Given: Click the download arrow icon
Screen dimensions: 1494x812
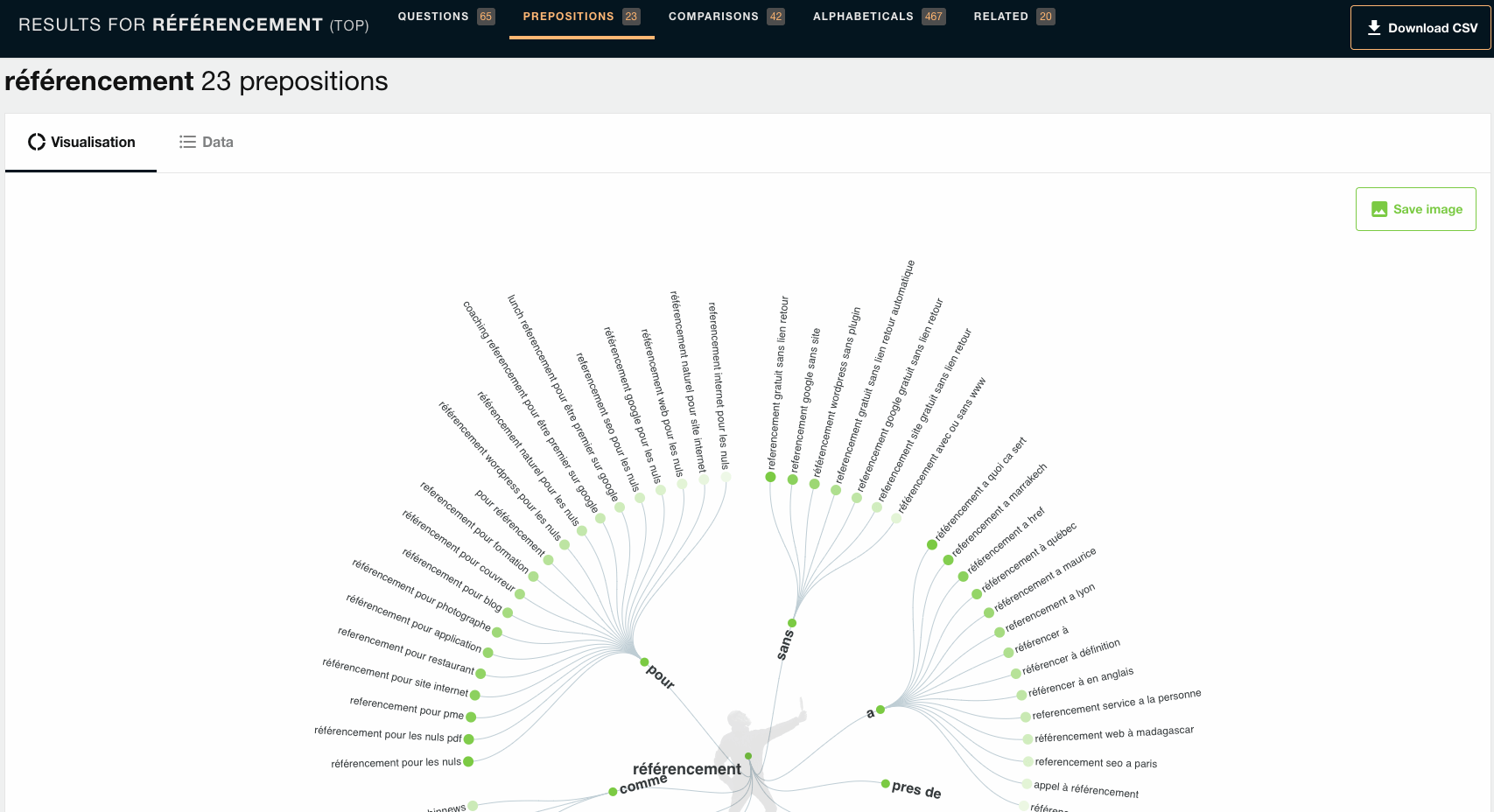Looking at the screenshot, I should coord(1374,28).
